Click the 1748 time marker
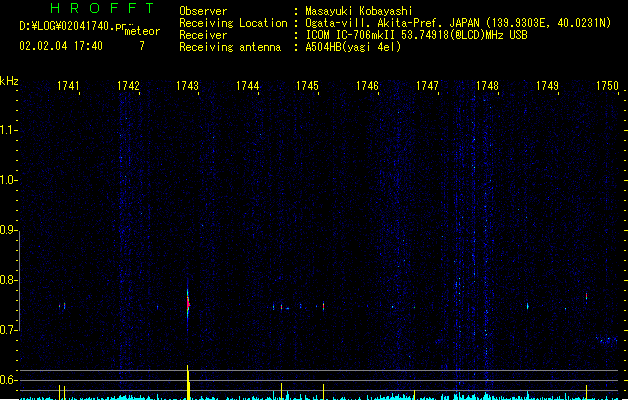 tap(487, 86)
